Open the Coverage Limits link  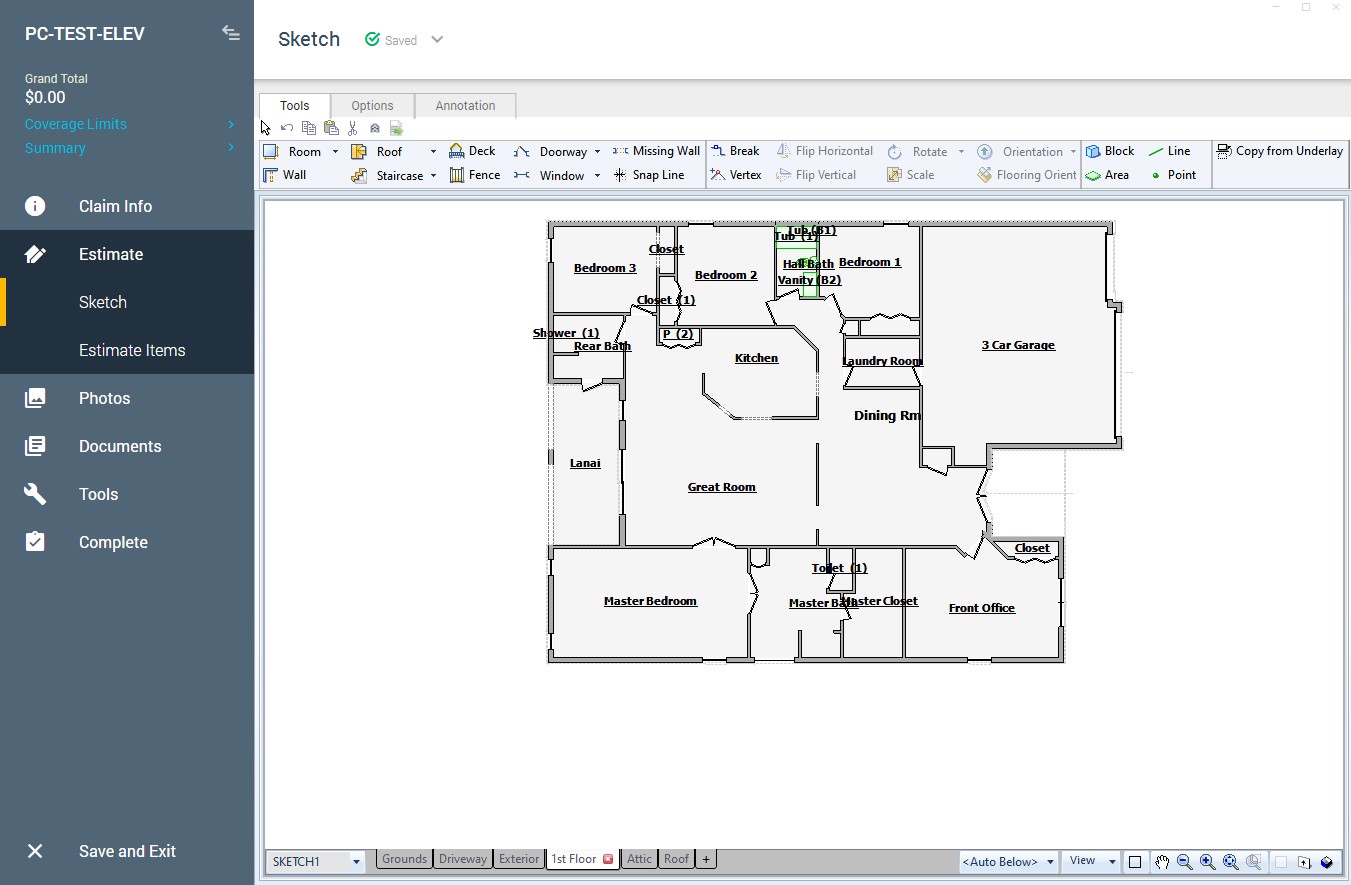pyautogui.click(x=76, y=124)
